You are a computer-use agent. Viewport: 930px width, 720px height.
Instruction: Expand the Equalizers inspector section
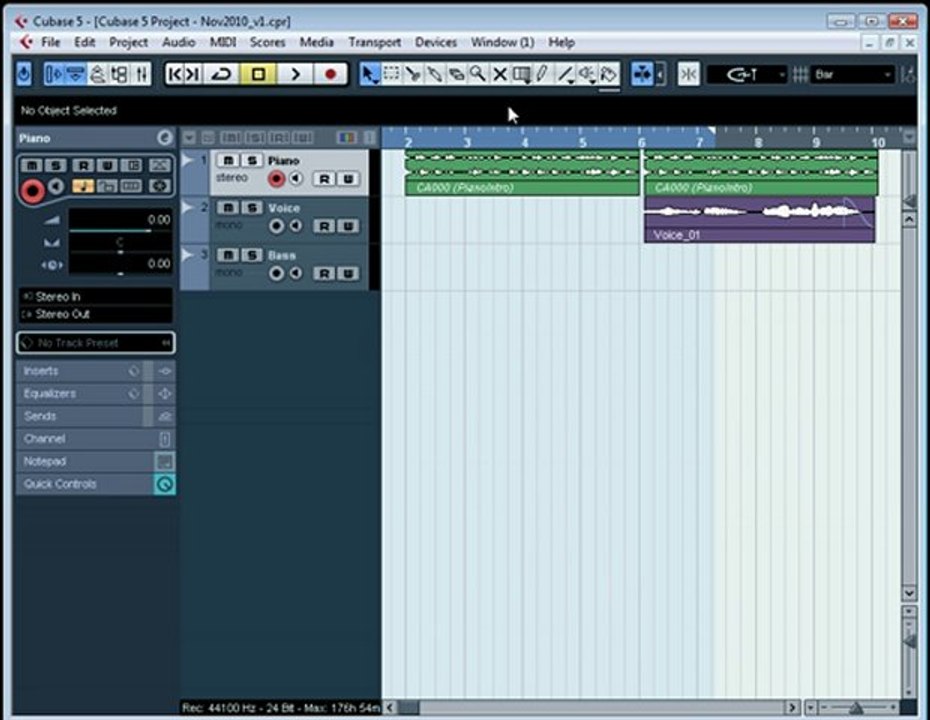click(95, 393)
